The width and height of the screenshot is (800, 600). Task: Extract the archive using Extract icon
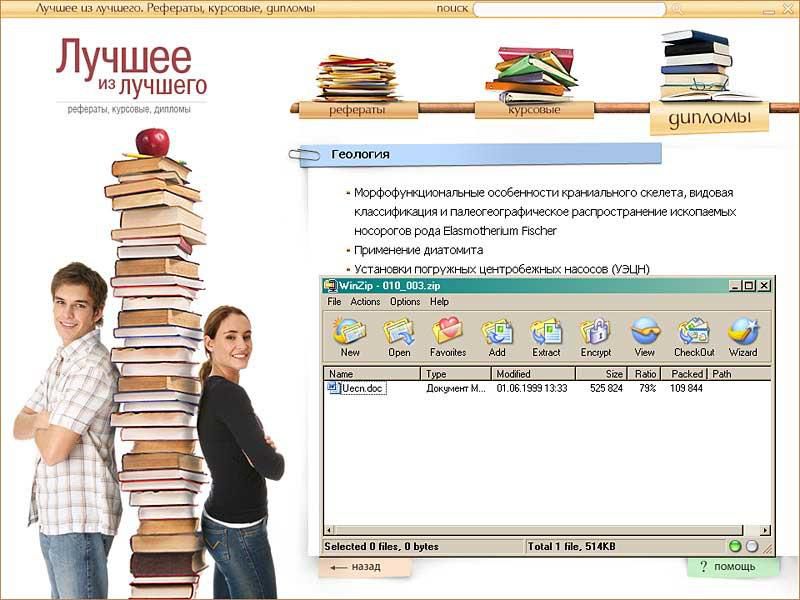[x=546, y=334]
